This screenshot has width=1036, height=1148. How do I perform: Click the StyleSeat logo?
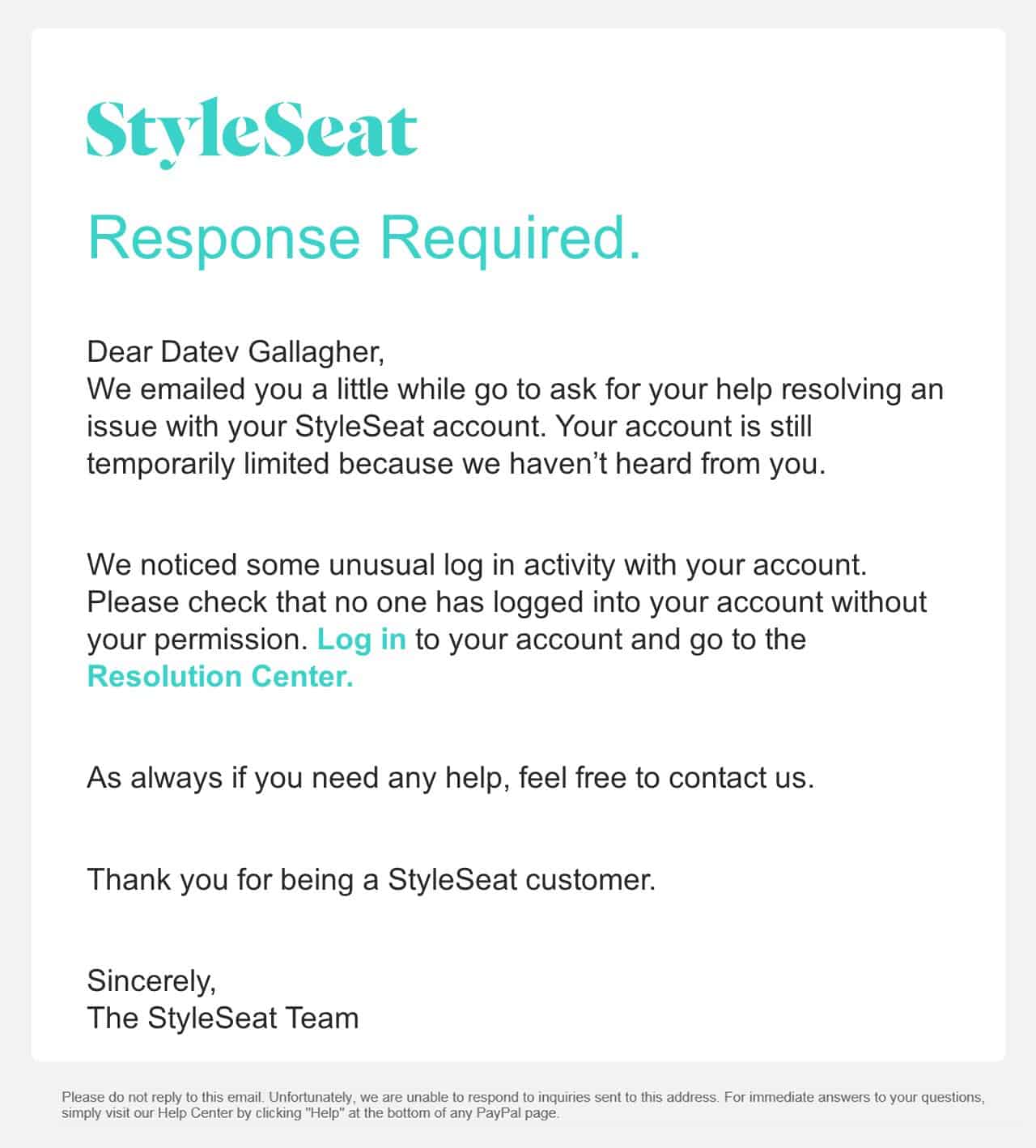click(252, 131)
